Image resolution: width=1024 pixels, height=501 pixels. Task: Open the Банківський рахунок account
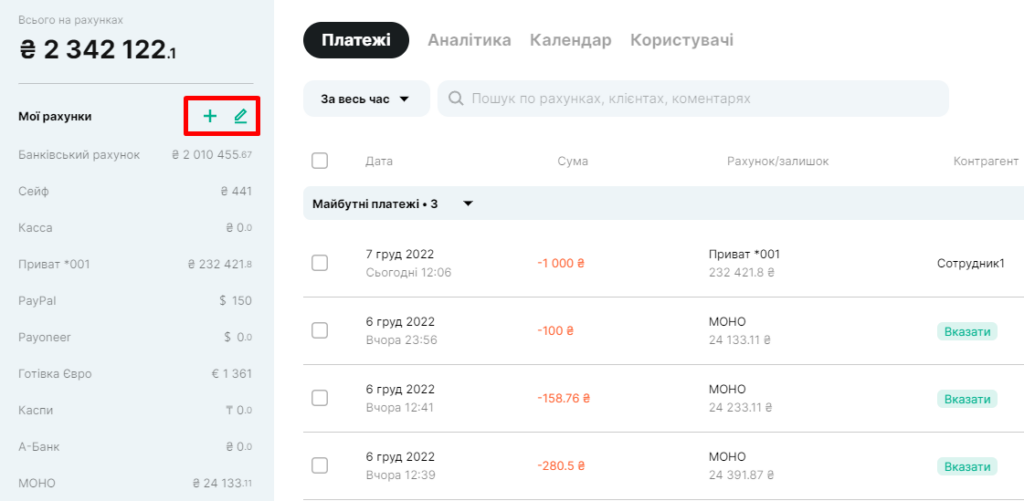(x=136, y=155)
